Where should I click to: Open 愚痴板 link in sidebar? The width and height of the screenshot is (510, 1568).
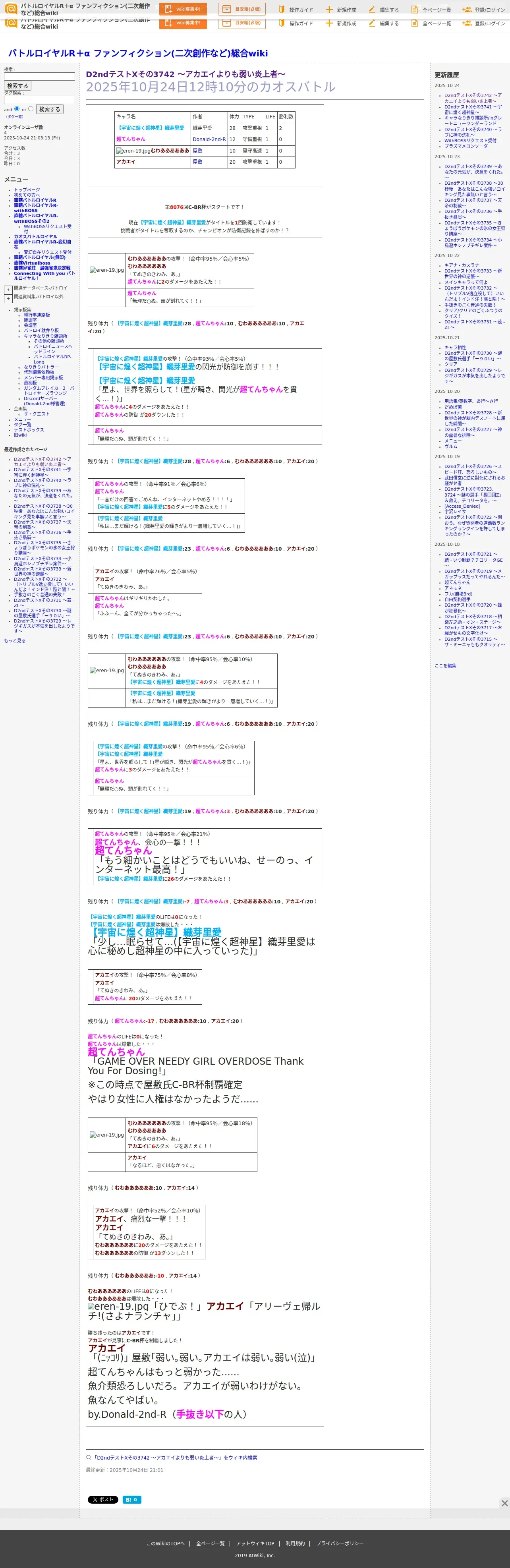click(x=31, y=383)
